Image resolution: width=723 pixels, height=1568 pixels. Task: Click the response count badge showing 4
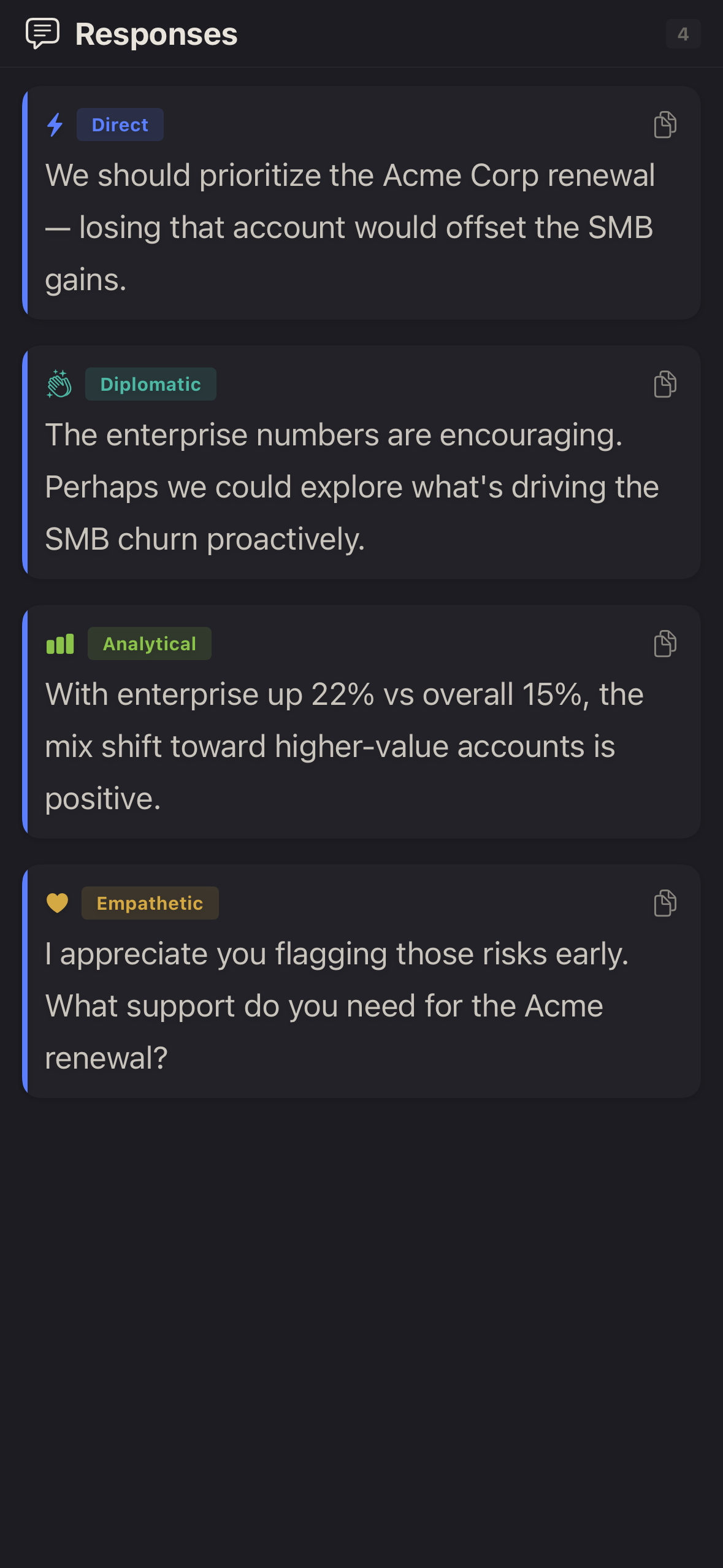click(x=683, y=34)
